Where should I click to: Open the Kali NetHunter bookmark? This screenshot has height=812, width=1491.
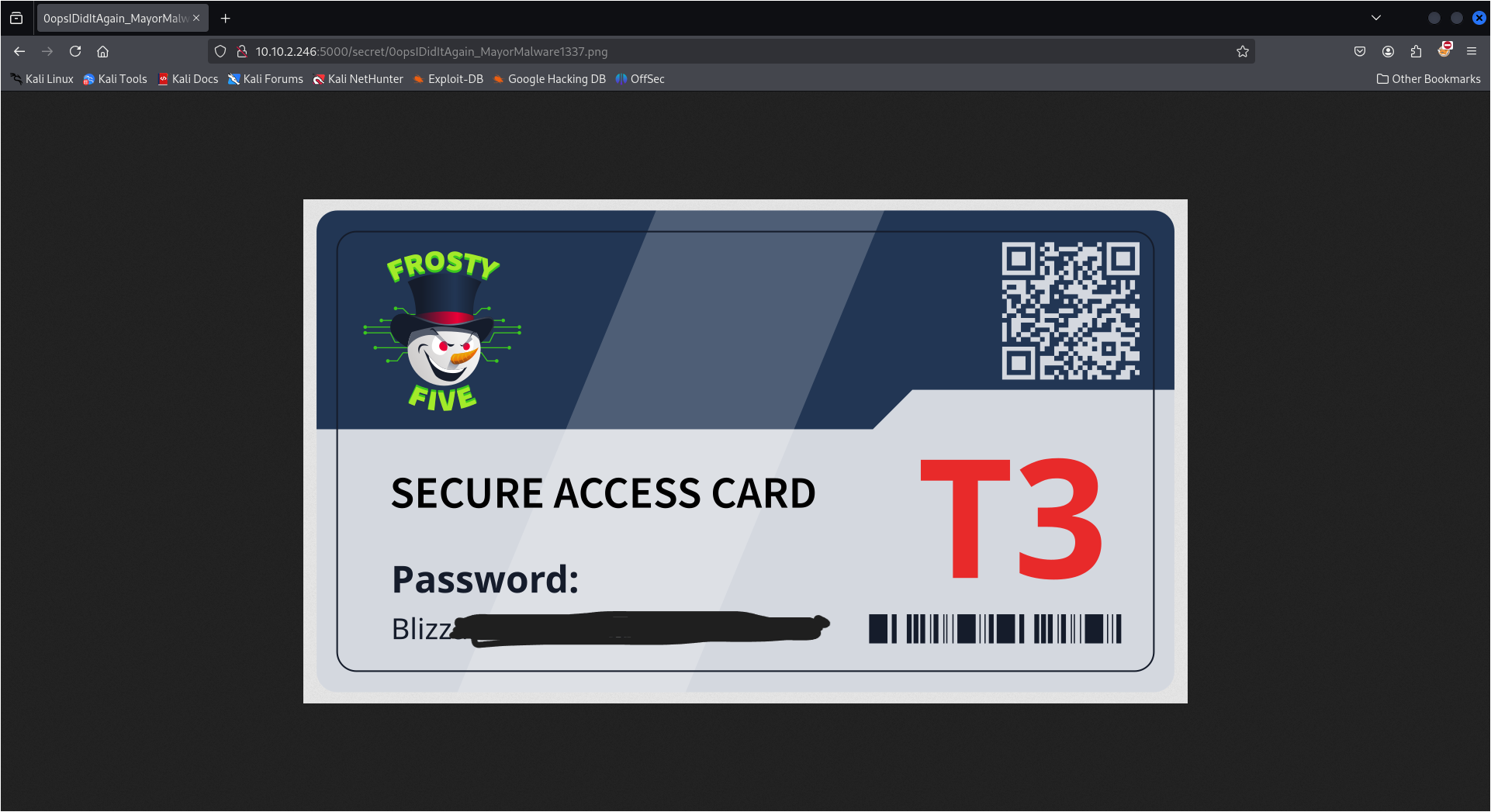(358, 79)
